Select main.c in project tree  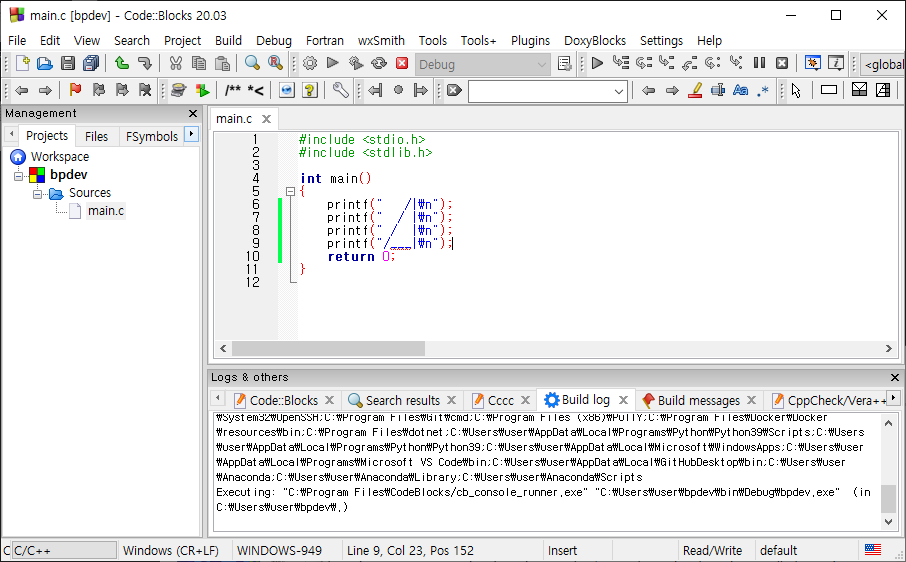coord(106,211)
